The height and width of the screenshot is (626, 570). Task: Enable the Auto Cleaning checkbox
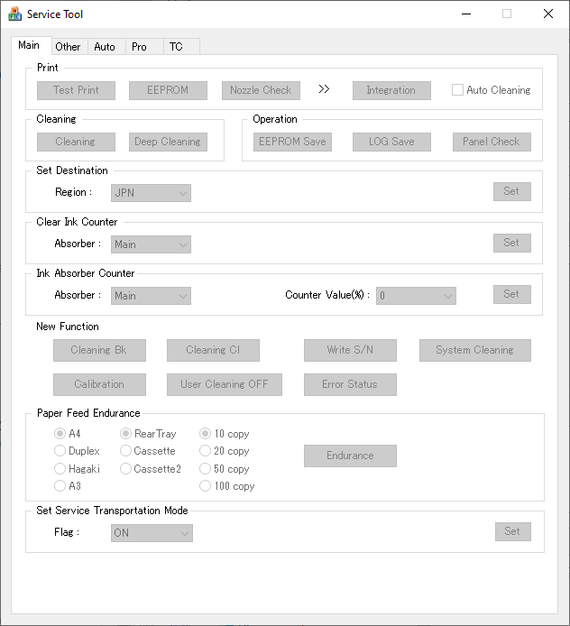[457, 90]
